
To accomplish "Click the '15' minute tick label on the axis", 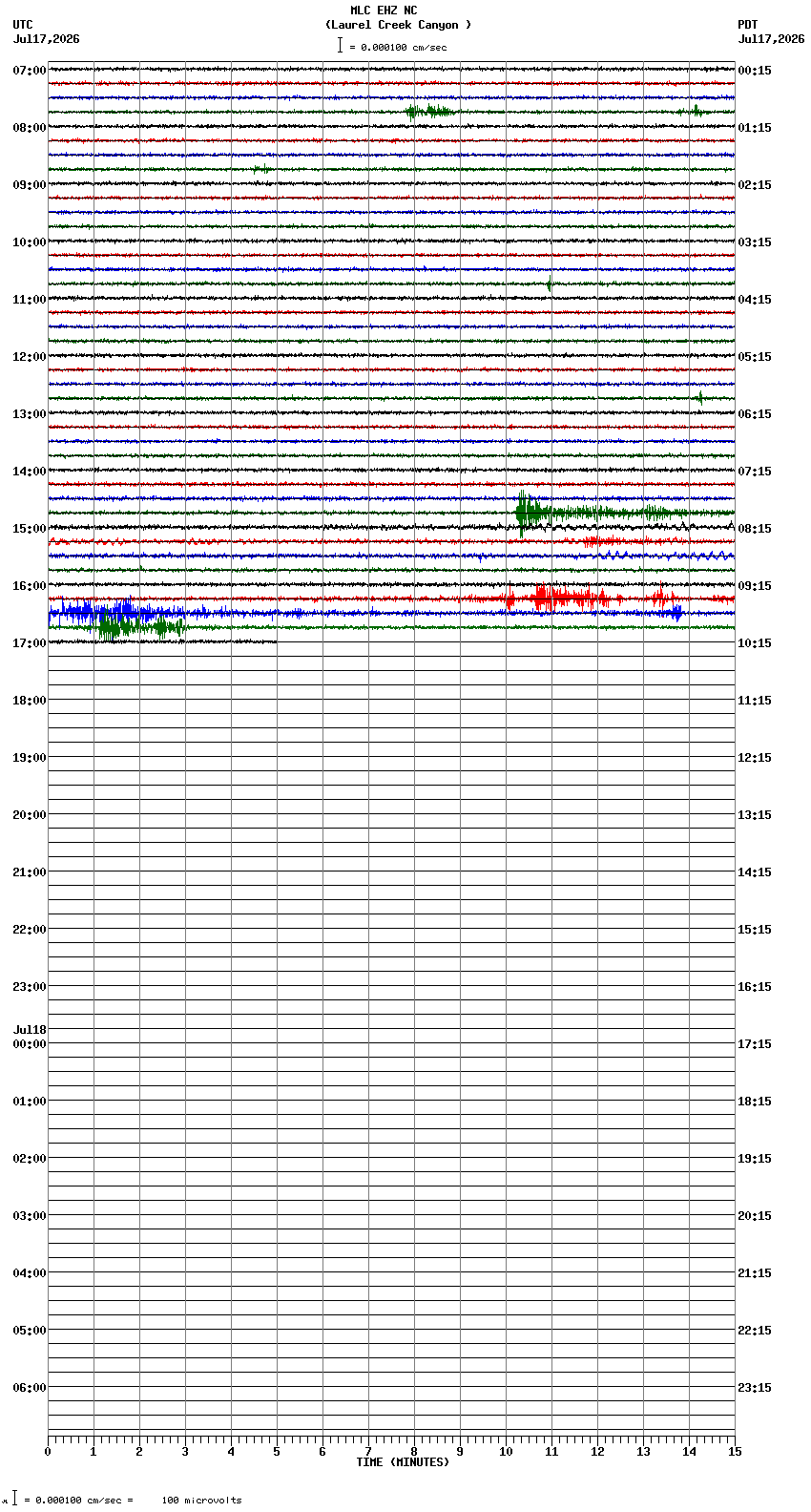I will (x=734, y=1452).
